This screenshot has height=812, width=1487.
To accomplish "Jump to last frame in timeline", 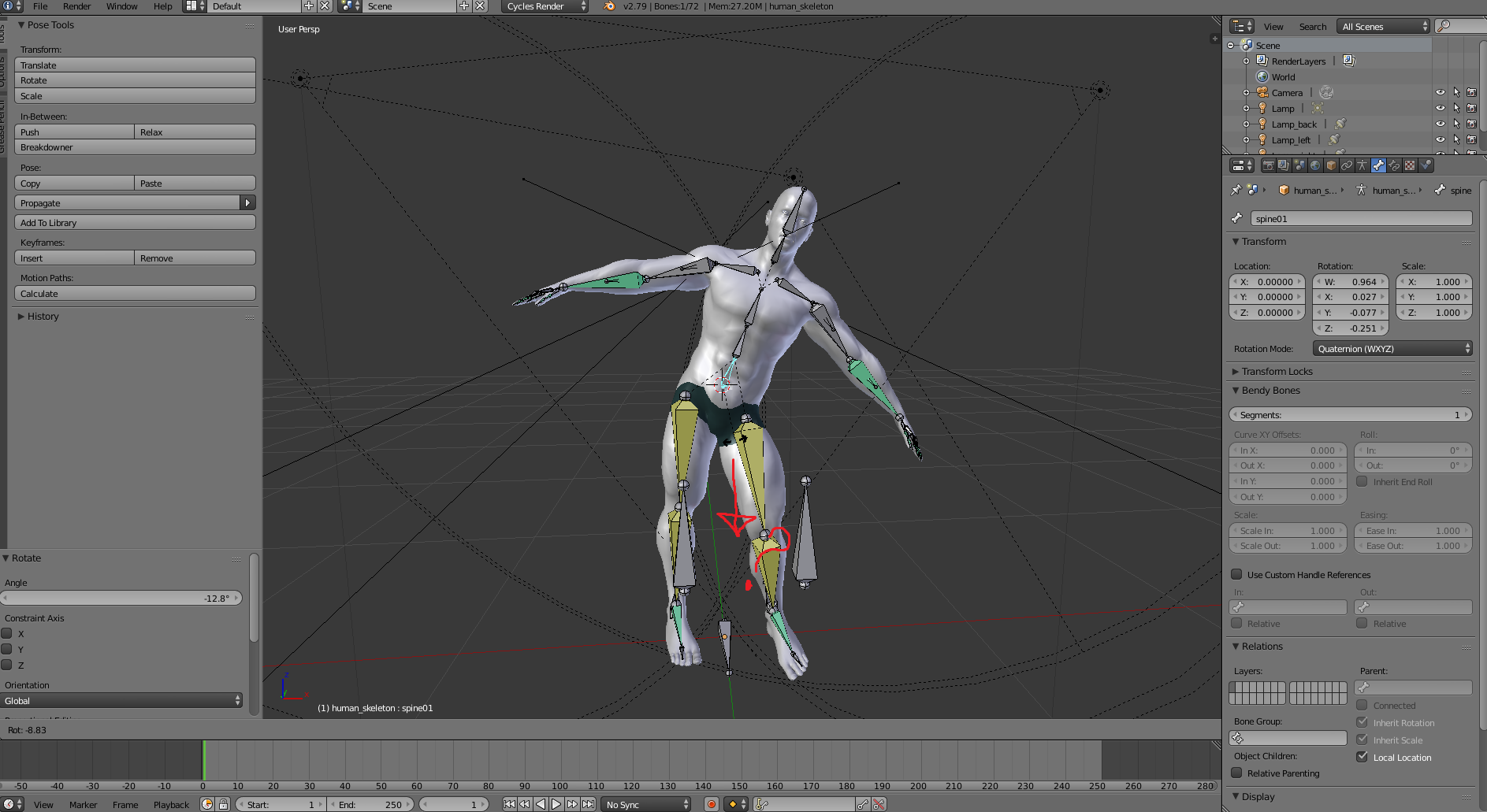I will coord(588,804).
